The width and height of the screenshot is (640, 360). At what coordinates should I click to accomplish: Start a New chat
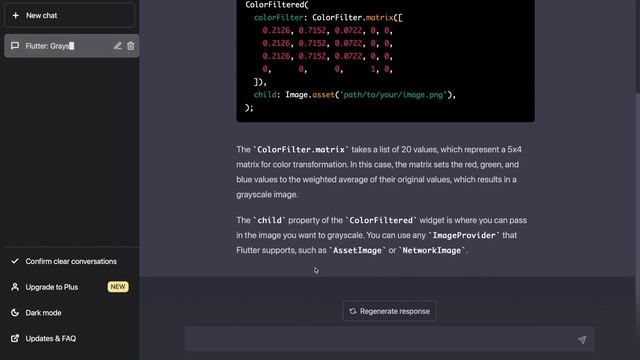tap(69, 16)
